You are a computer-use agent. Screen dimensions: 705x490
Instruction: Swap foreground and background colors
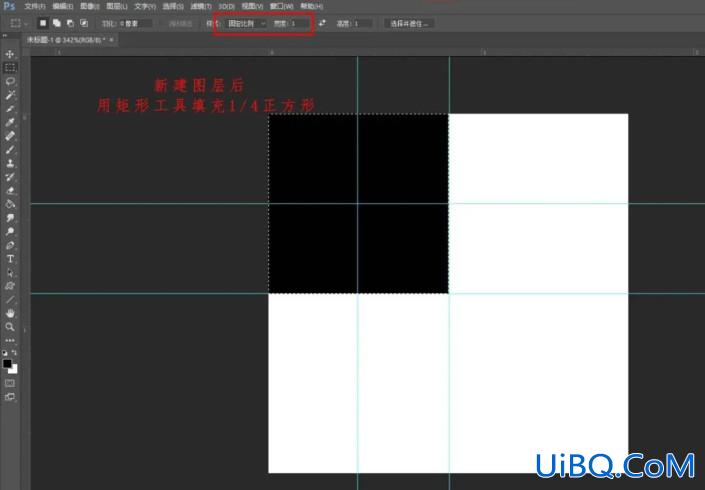click(x=14, y=353)
